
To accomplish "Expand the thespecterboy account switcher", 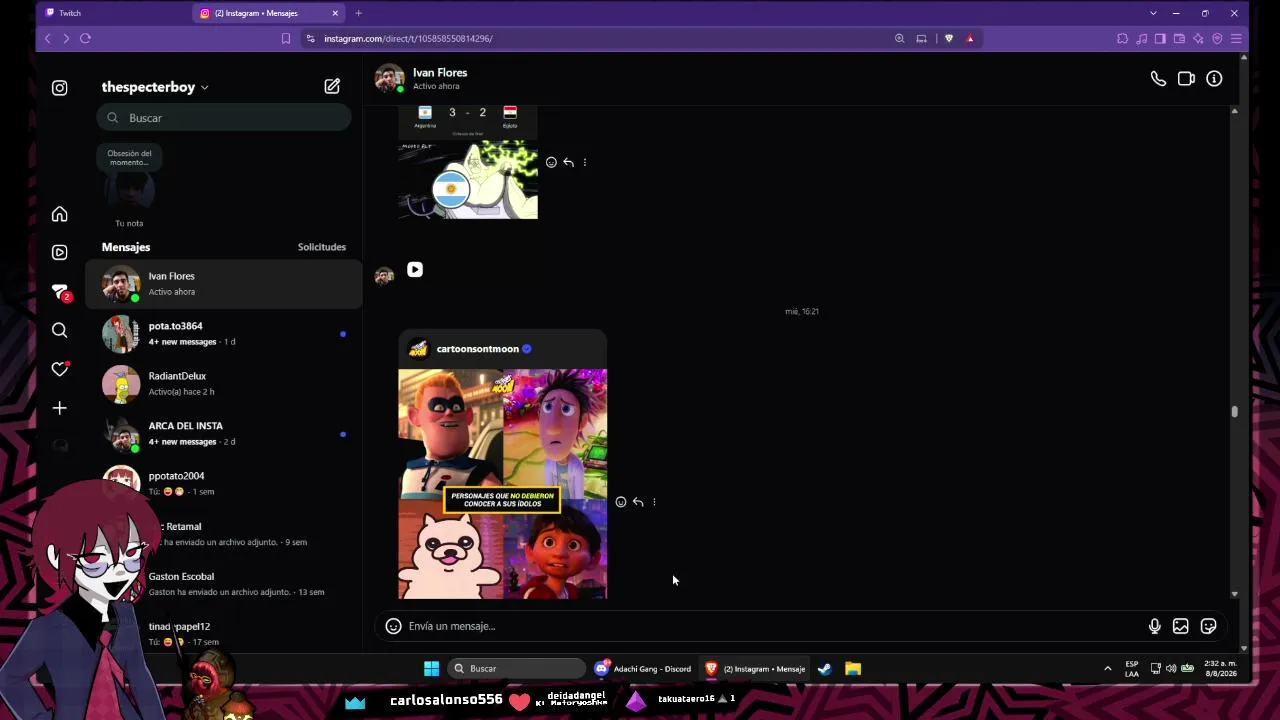I will (155, 87).
